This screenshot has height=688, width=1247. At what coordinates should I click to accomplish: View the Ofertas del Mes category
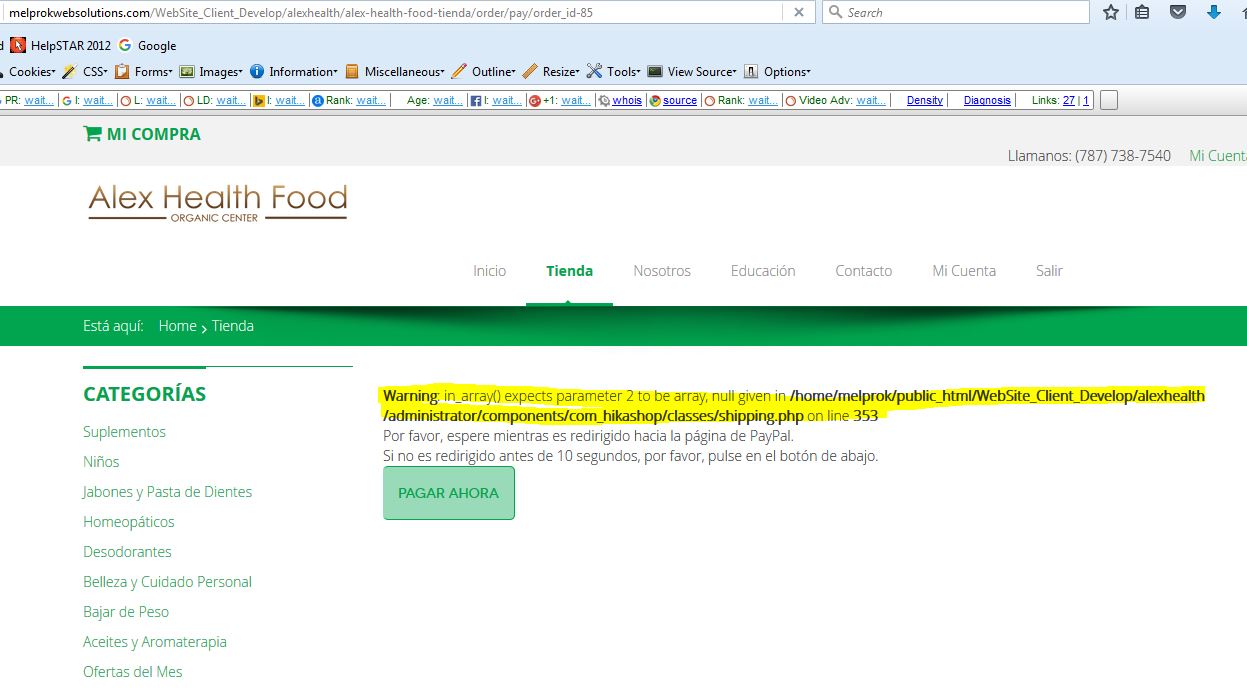(x=133, y=672)
